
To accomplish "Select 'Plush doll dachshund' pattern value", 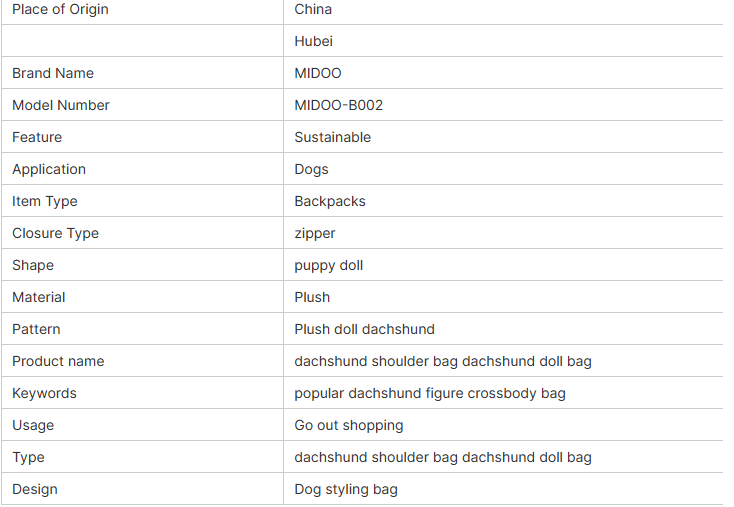I will click(364, 330).
